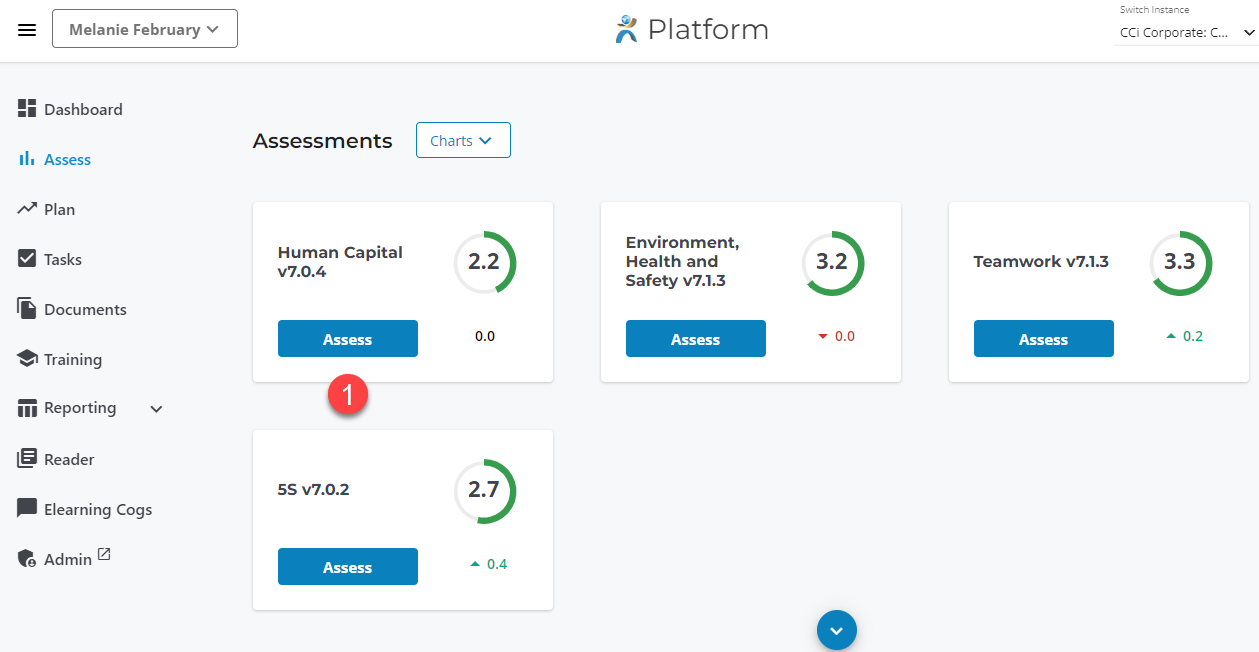The height and width of the screenshot is (652, 1259).
Task: Open Elearning Cogs in the sidebar
Action: [98, 509]
